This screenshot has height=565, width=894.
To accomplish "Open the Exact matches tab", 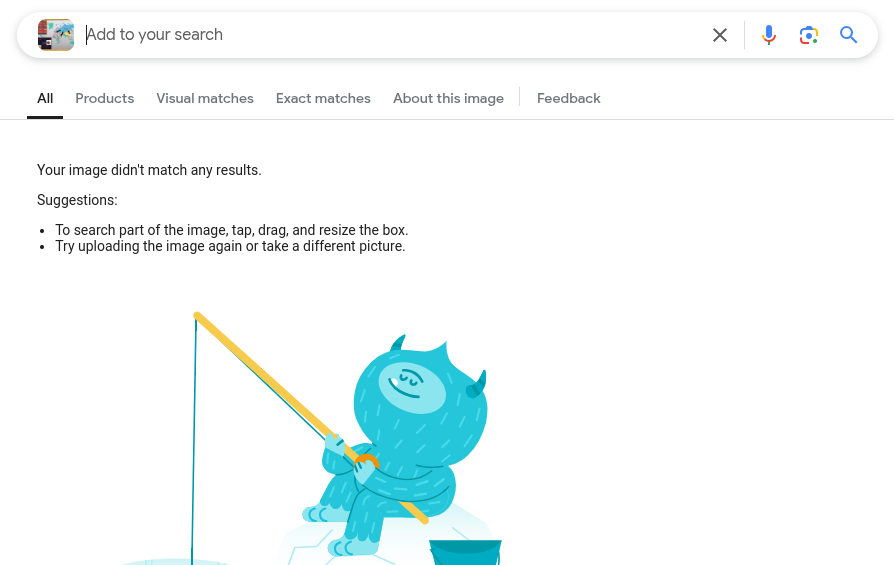I will [323, 98].
